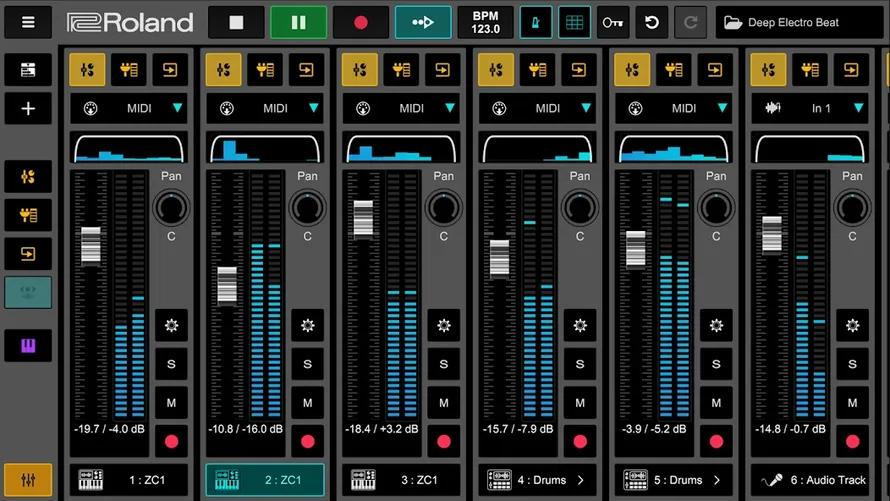890x501 pixels.
Task: Click the purple piano keys sidebar icon
Action: coord(28,346)
